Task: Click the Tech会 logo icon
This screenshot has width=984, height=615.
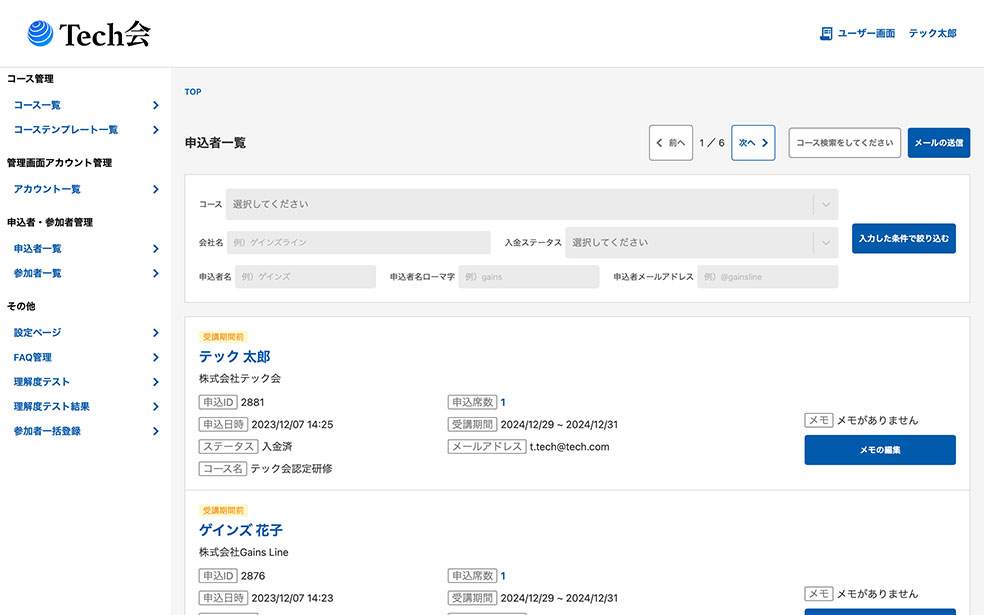Action: coord(38,32)
